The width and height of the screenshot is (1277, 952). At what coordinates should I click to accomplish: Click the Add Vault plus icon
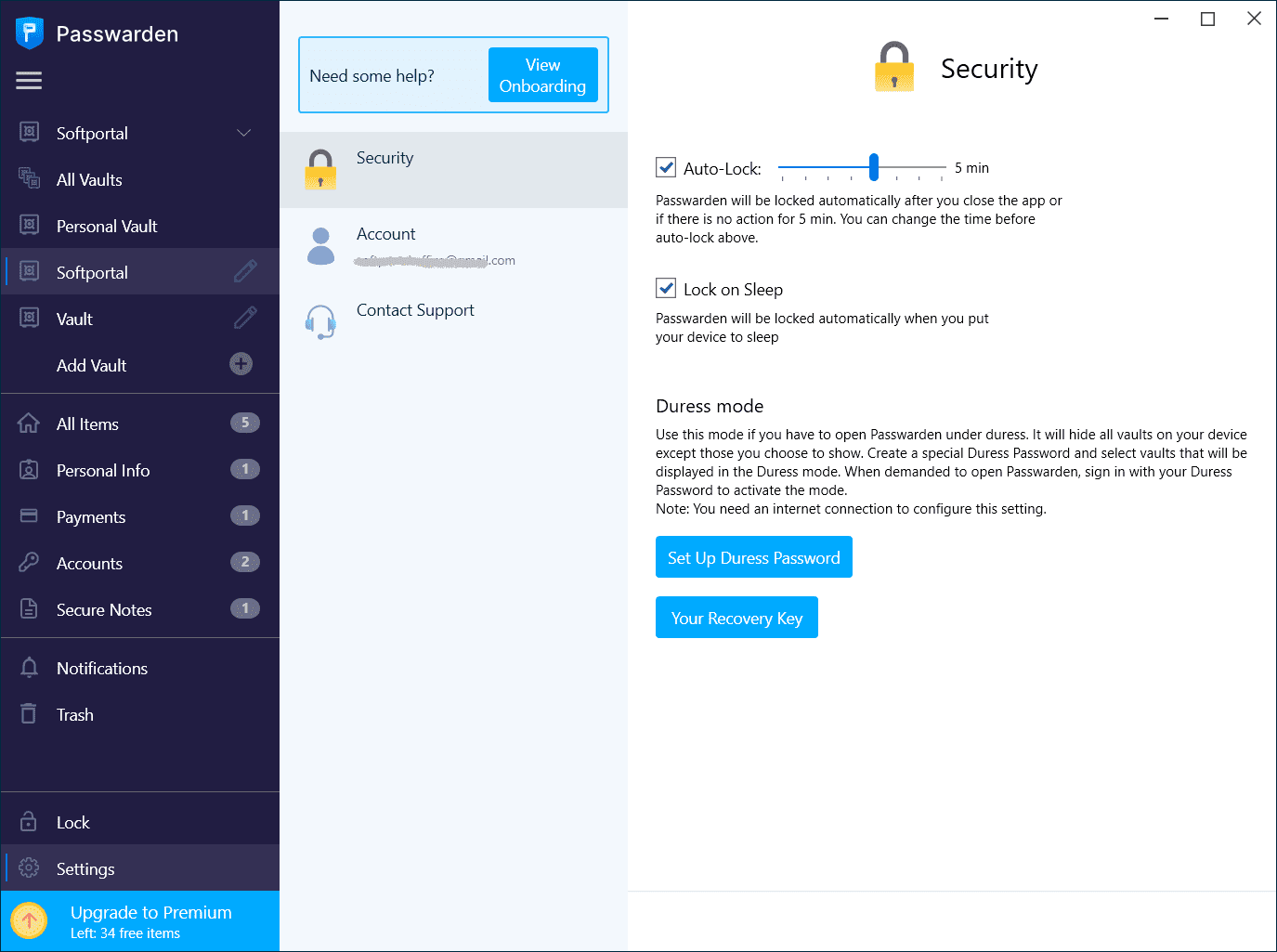241,364
